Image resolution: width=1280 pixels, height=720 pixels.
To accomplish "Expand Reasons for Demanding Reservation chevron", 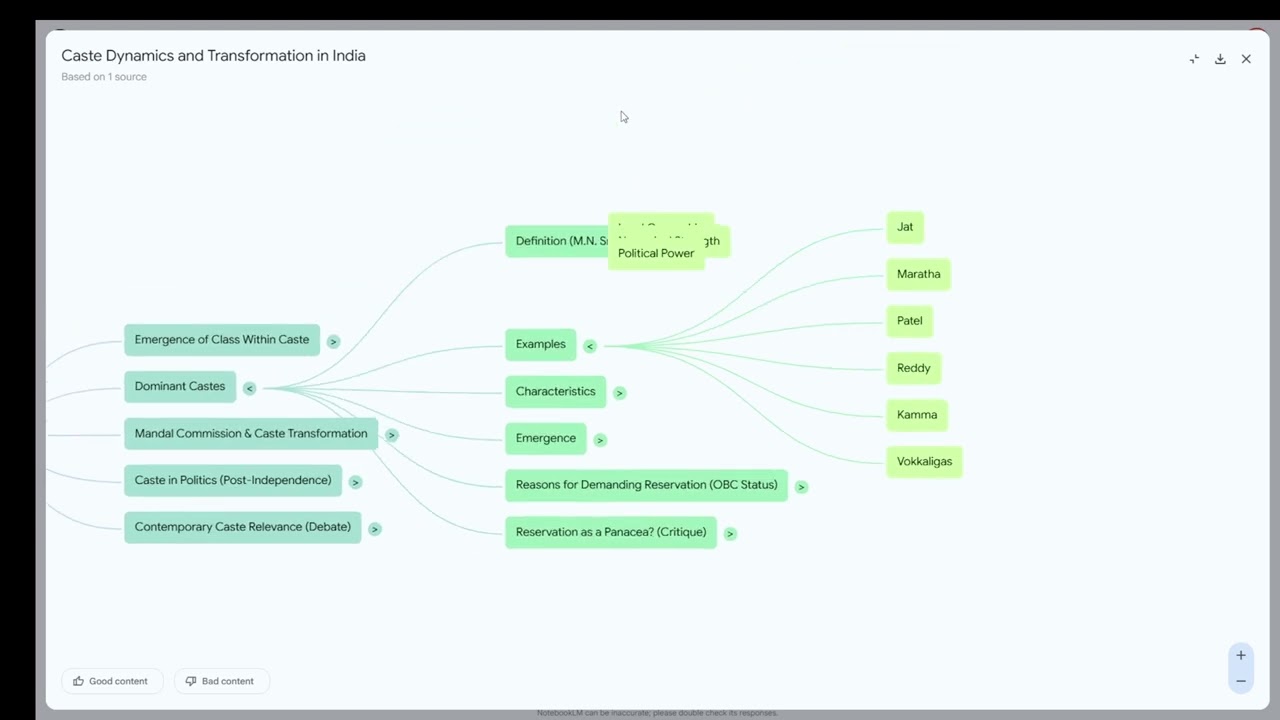I will coord(801,487).
